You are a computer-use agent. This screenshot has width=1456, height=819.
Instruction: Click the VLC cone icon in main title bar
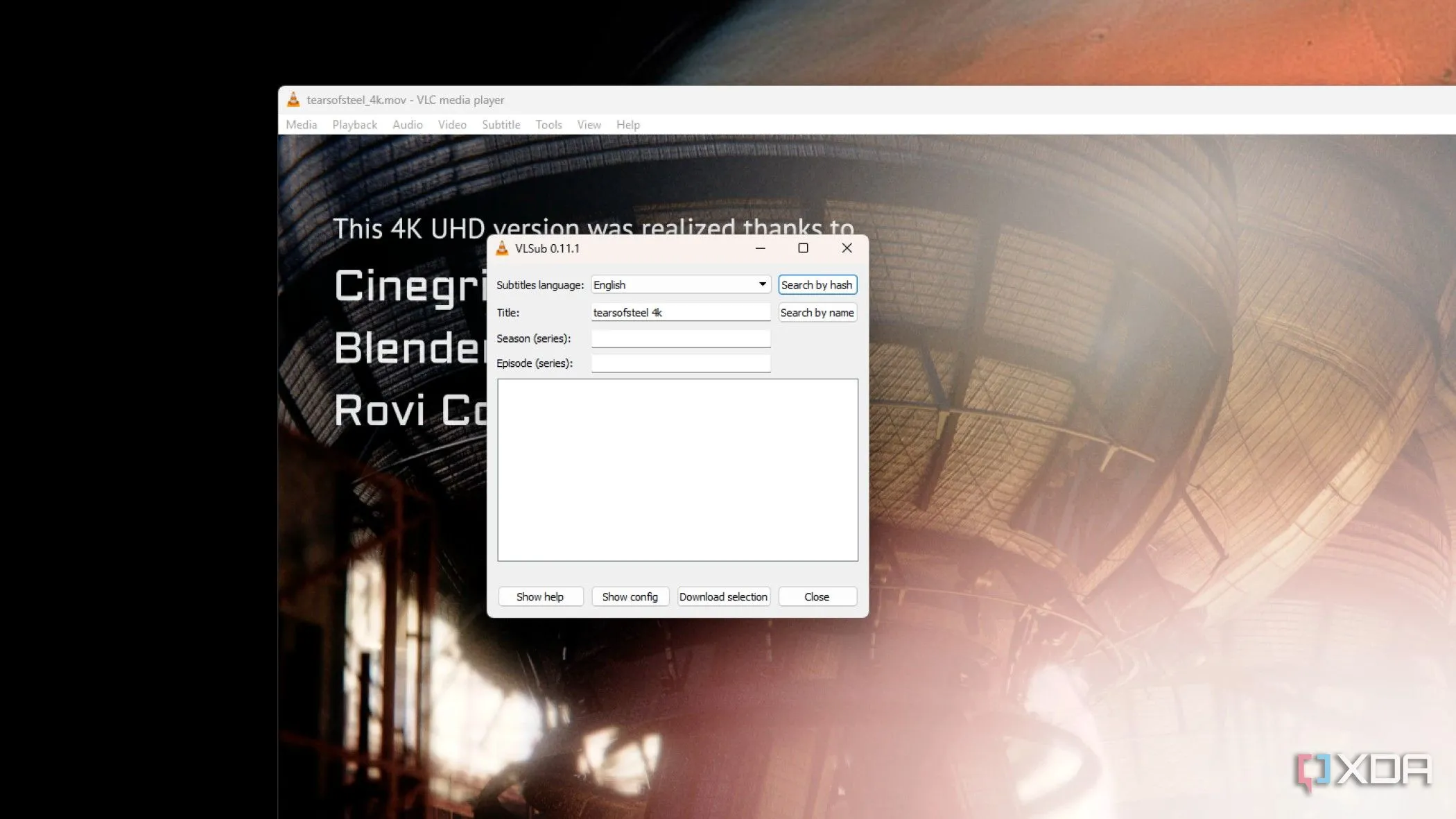pos(293,100)
